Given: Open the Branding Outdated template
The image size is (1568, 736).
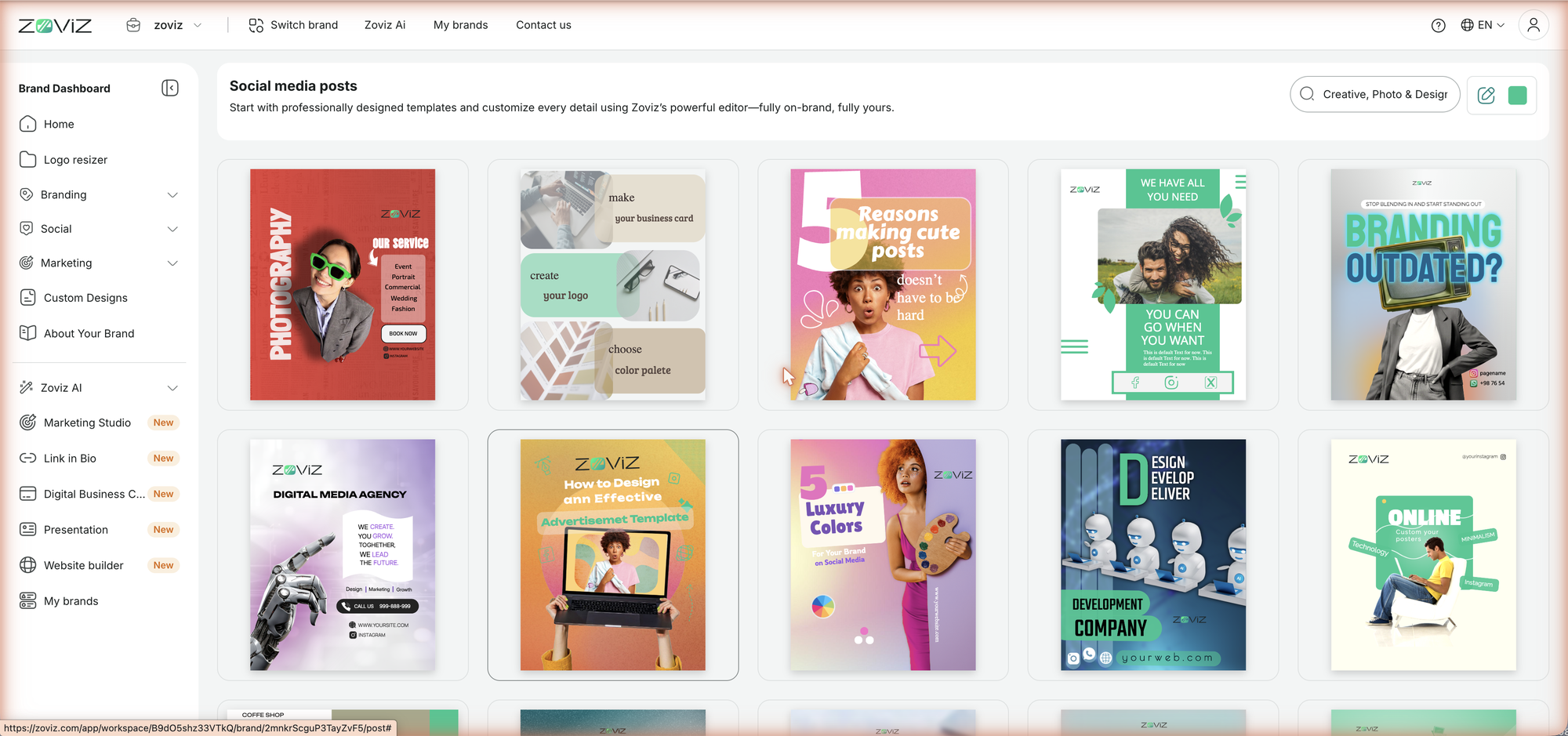Looking at the screenshot, I should [x=1424, y=285].
